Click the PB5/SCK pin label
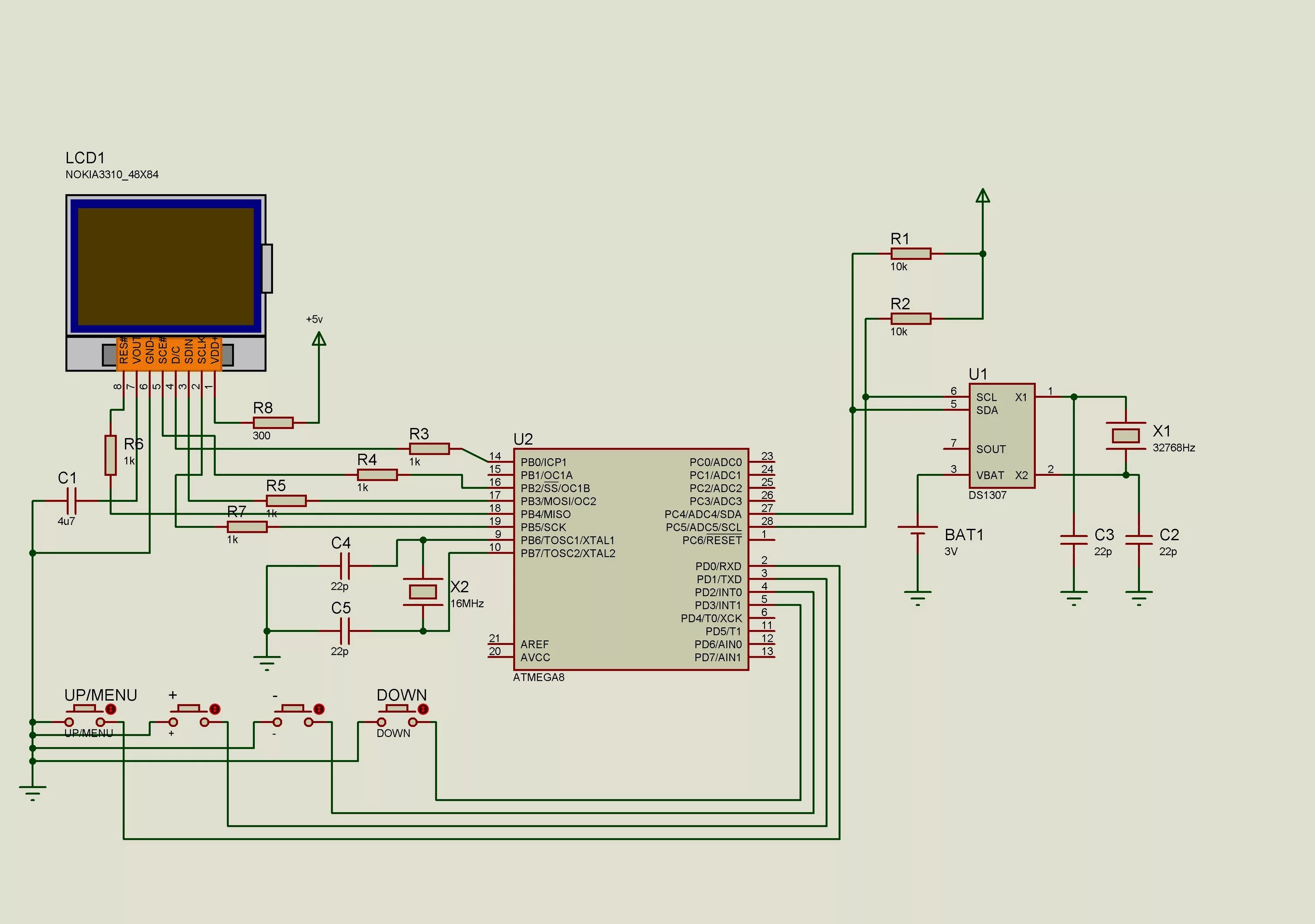 point(543,527)
